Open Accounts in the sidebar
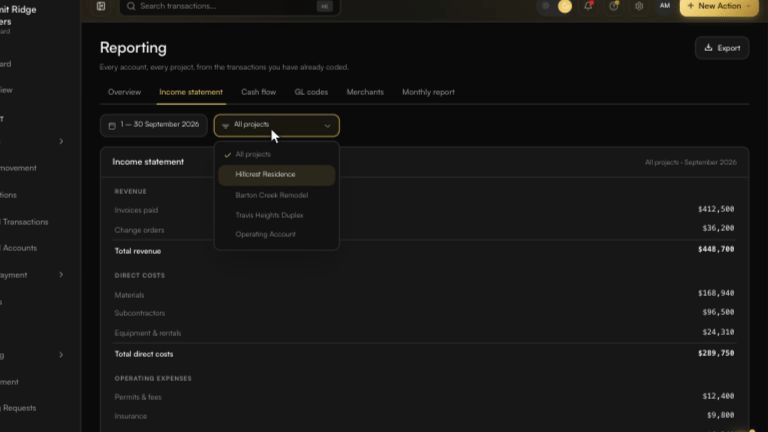 [19, 248]
